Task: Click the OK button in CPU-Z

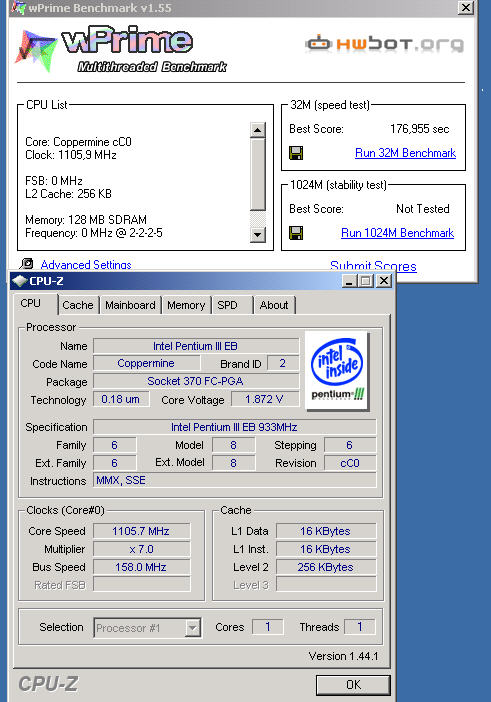Action: (353, 685)
